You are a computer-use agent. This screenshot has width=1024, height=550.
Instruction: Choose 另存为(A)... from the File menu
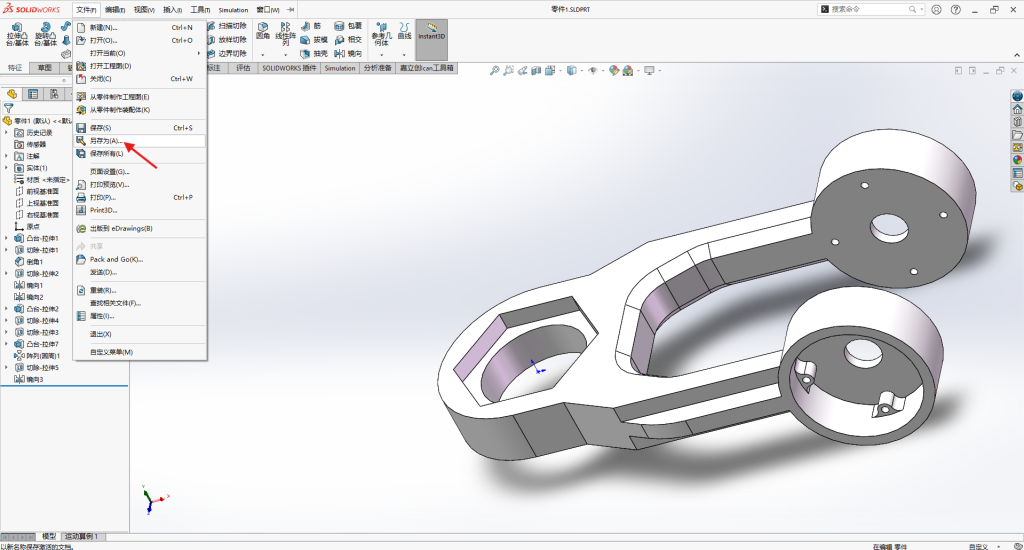(105, 141)
